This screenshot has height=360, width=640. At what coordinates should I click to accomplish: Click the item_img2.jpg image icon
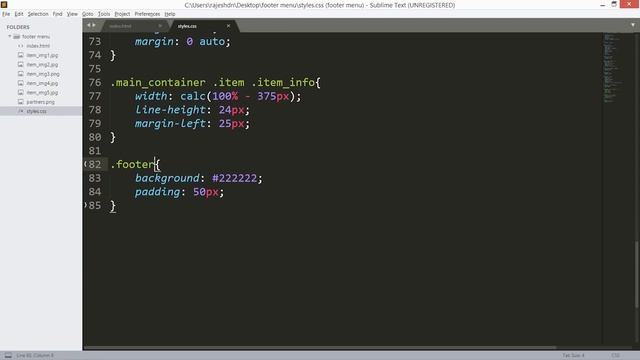[x=20, y=64]
